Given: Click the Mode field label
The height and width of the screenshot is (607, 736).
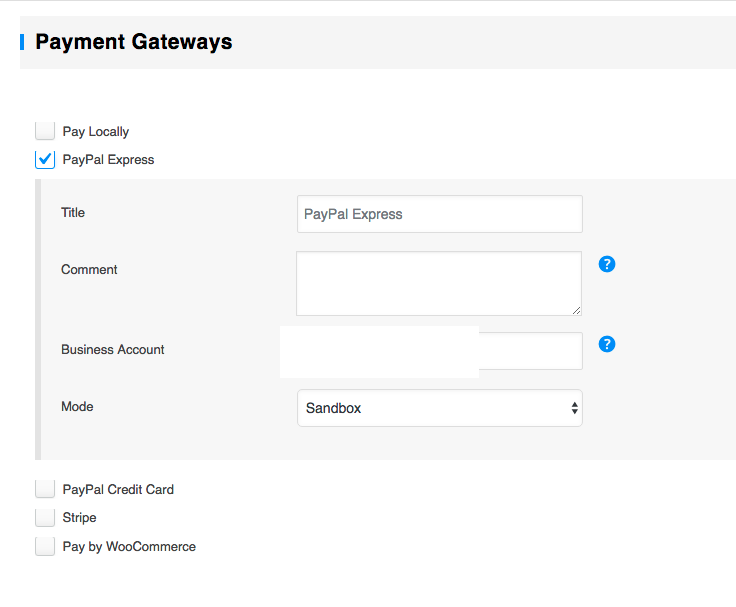Looking at the screenshot, I should pyautogui.click(x=77, y=406).
